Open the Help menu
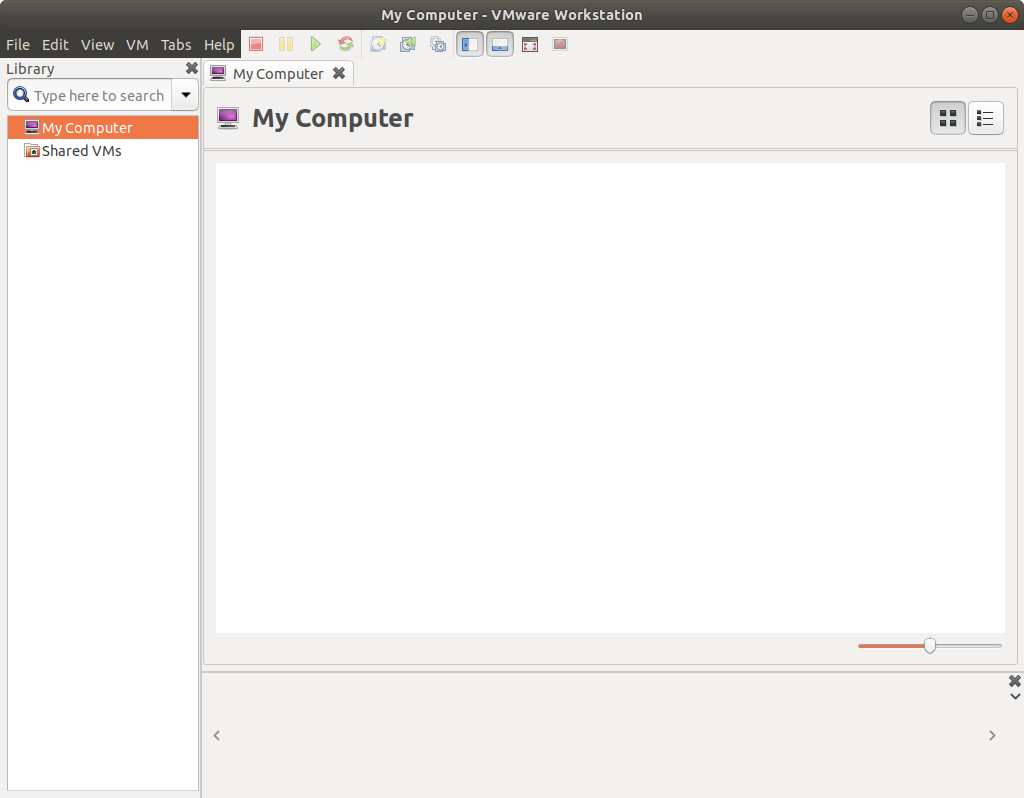Viewport: 1024px width, 798px height. coord(219,45)
